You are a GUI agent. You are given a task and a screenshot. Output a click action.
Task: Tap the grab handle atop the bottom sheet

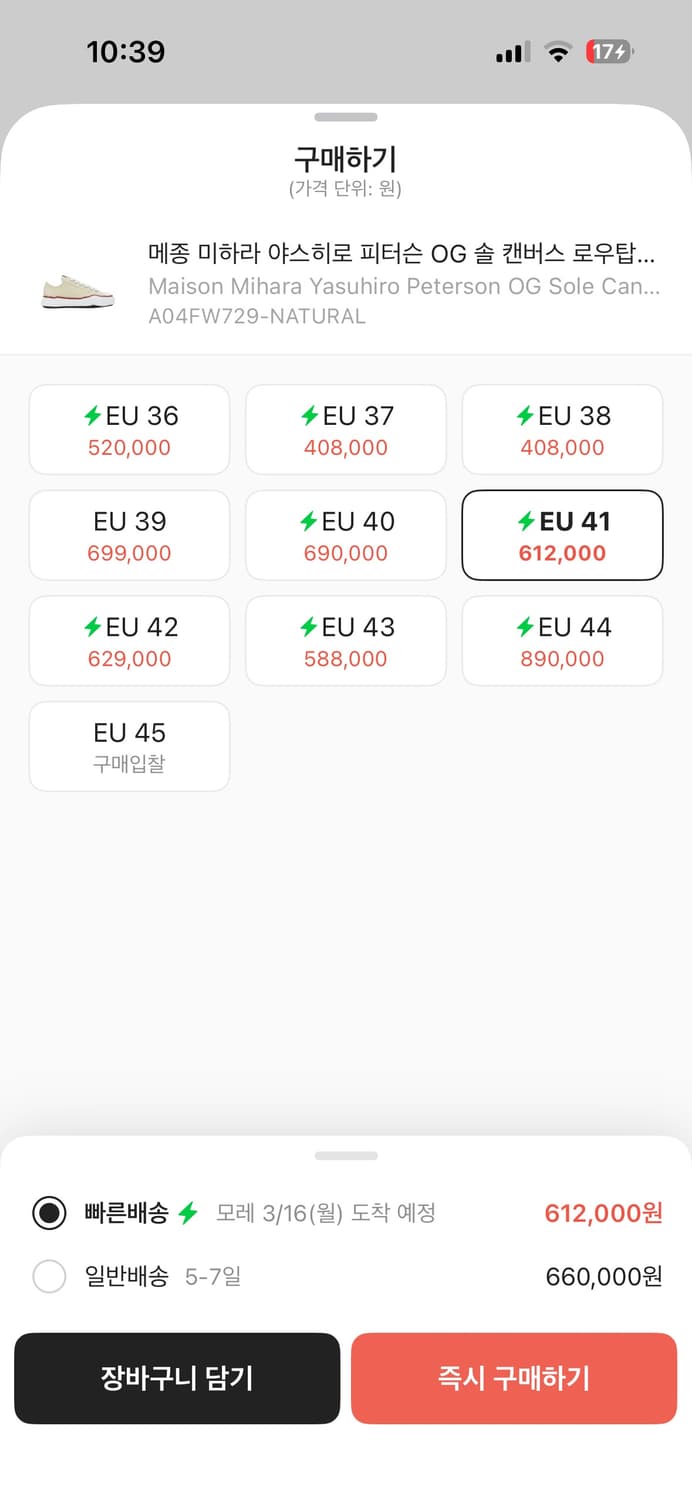346,1155
